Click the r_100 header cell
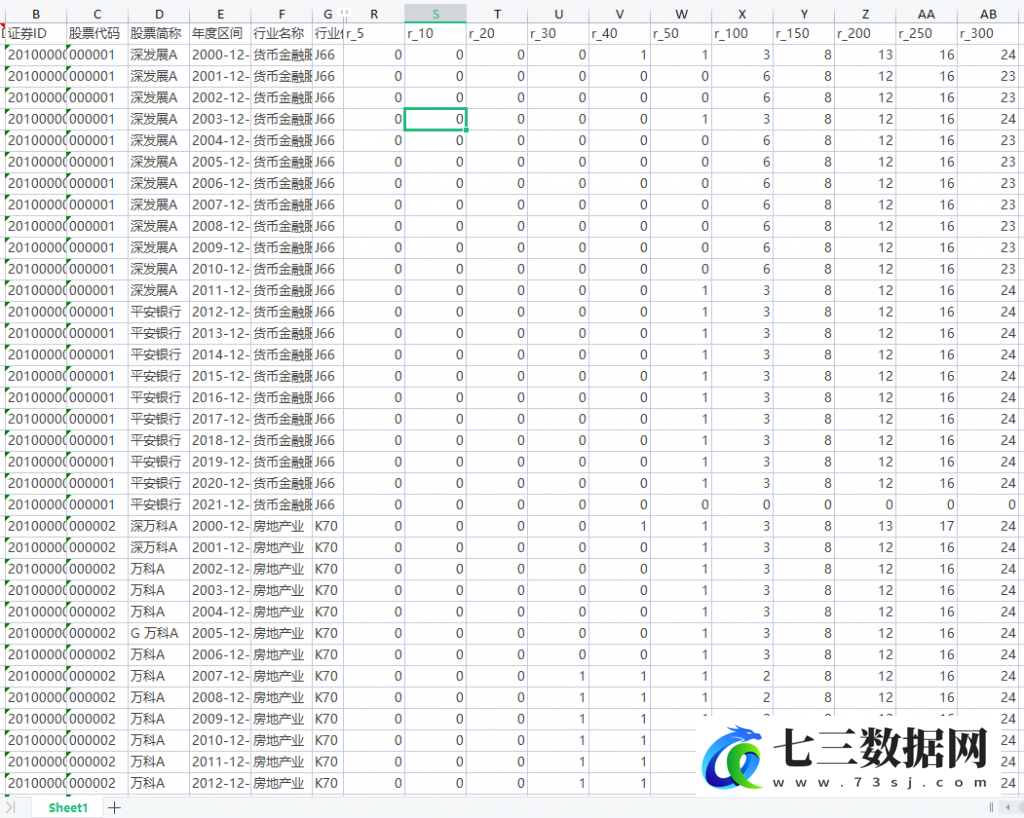This screenshot has height=818, width=1024. click(743, 33)
